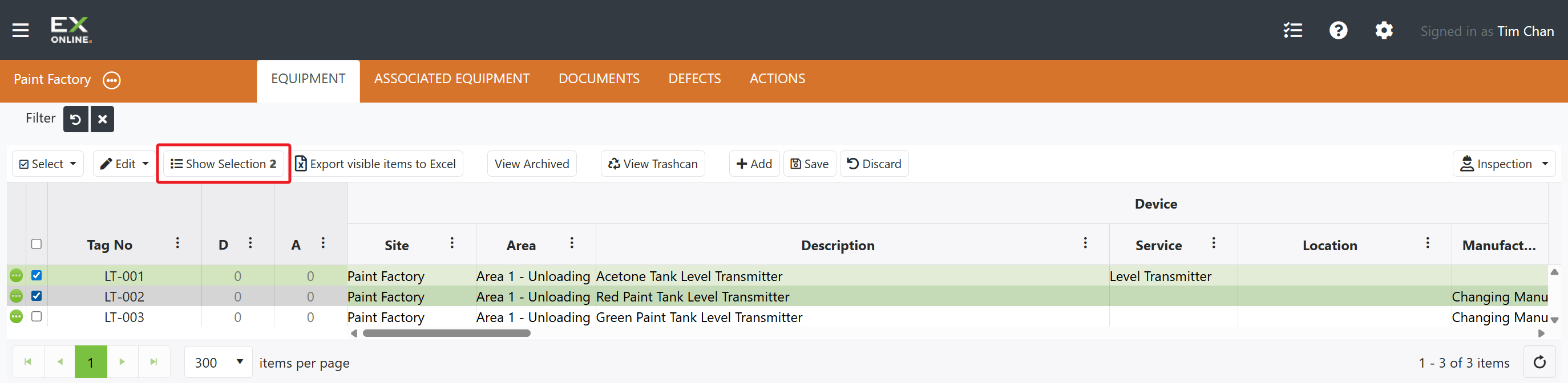
Task: Click the horizontal scrollbar left arrow
Action: [354, 333]
